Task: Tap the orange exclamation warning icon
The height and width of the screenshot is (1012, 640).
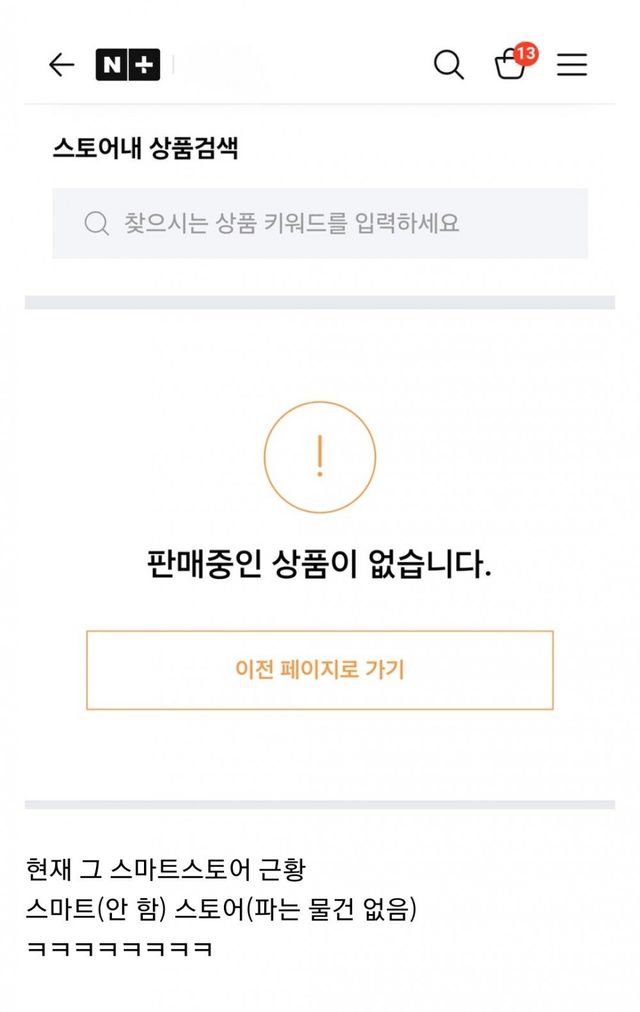Action: [320, 457]
